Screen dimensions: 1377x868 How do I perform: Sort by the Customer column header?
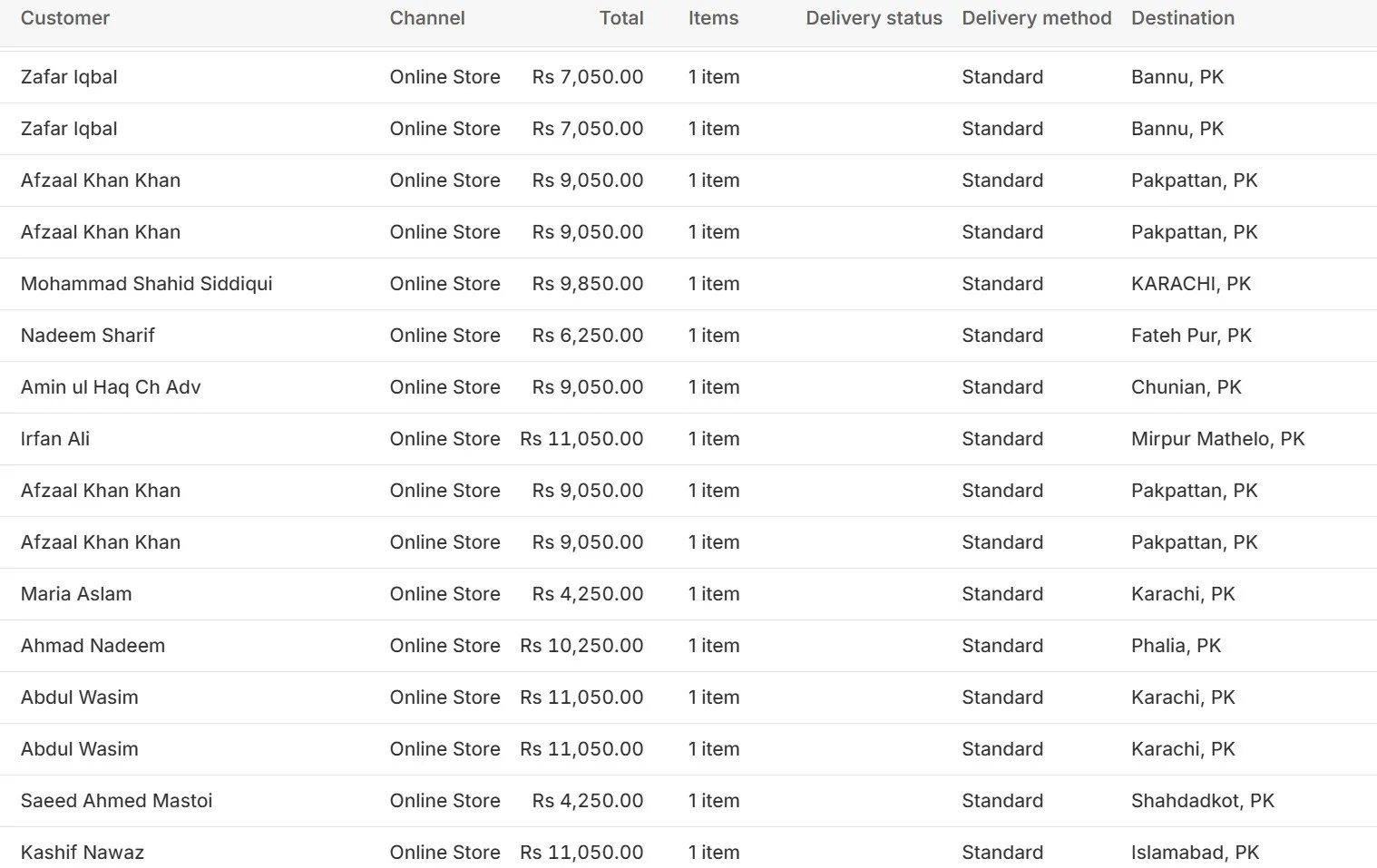[x=65, y=18]
